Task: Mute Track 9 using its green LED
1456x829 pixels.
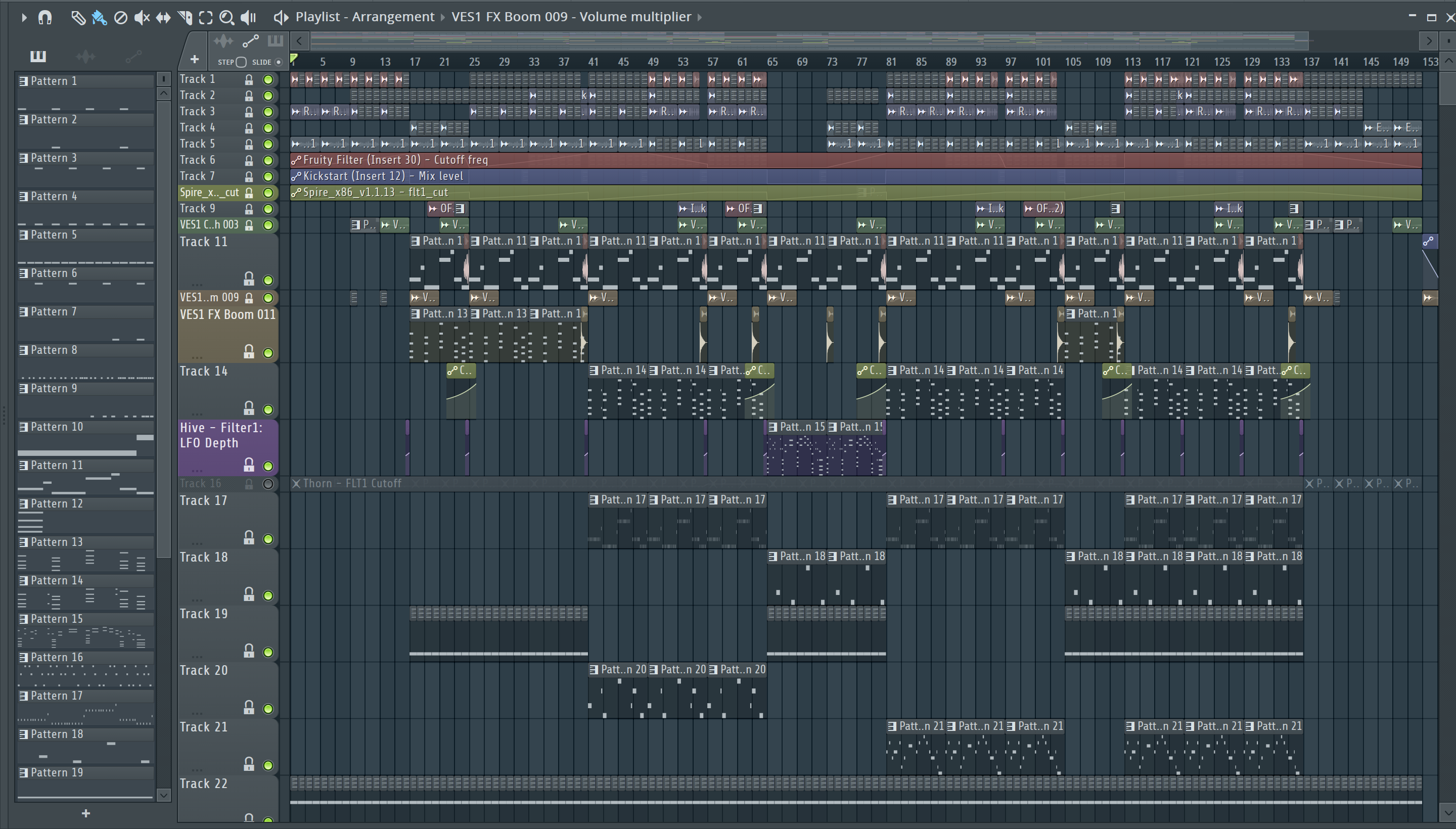Action: (267, 209)
